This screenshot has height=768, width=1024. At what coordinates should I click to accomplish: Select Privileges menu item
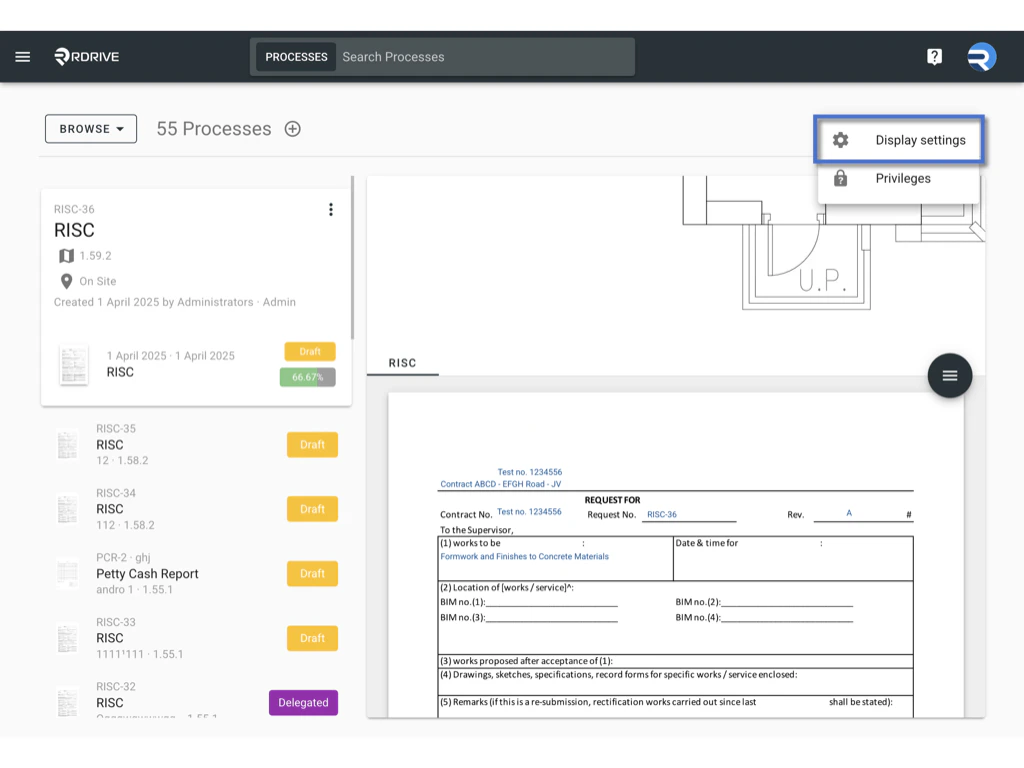(x=899, y=178)
